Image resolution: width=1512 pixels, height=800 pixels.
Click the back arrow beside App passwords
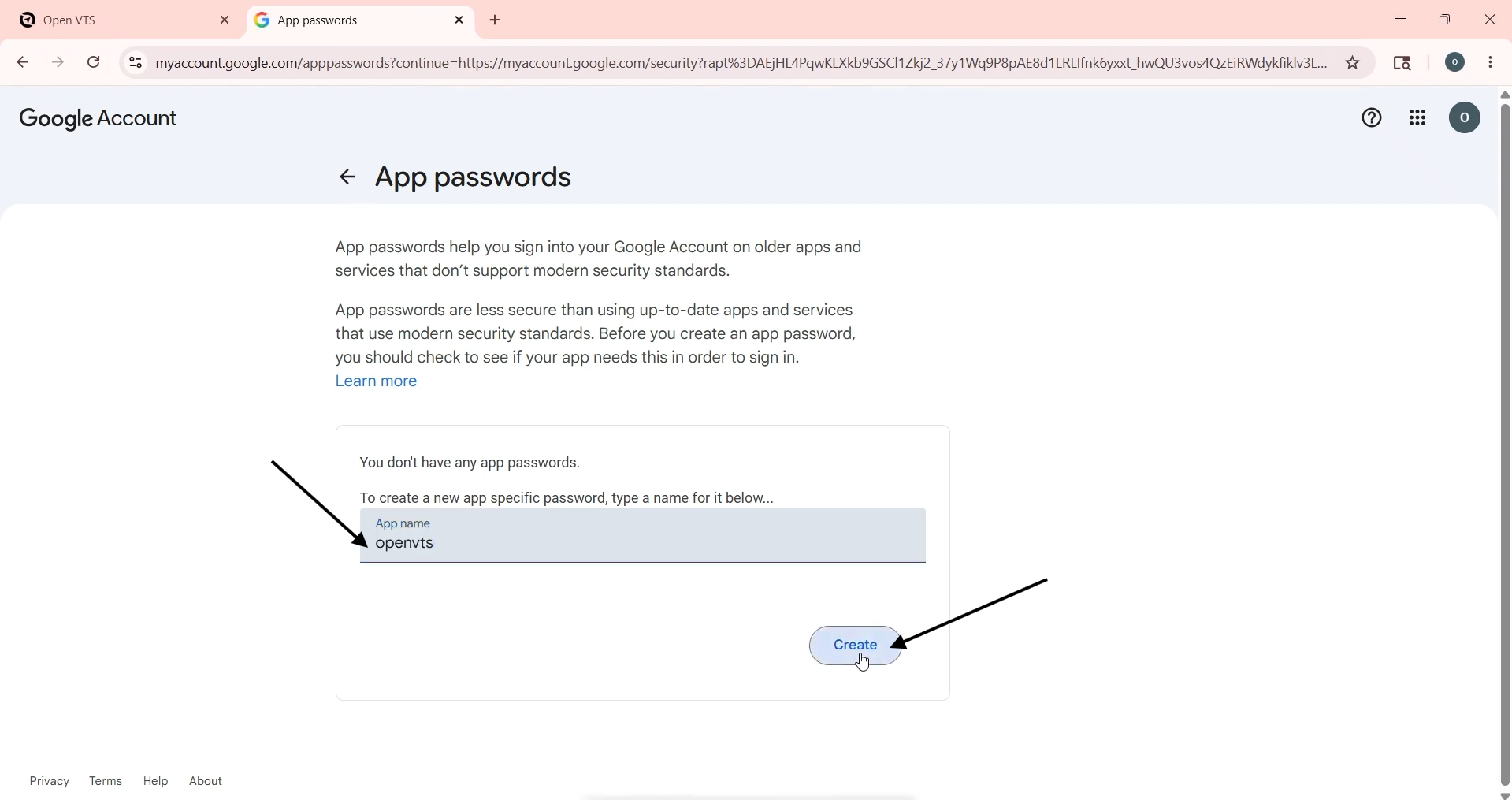coord(347,177)
